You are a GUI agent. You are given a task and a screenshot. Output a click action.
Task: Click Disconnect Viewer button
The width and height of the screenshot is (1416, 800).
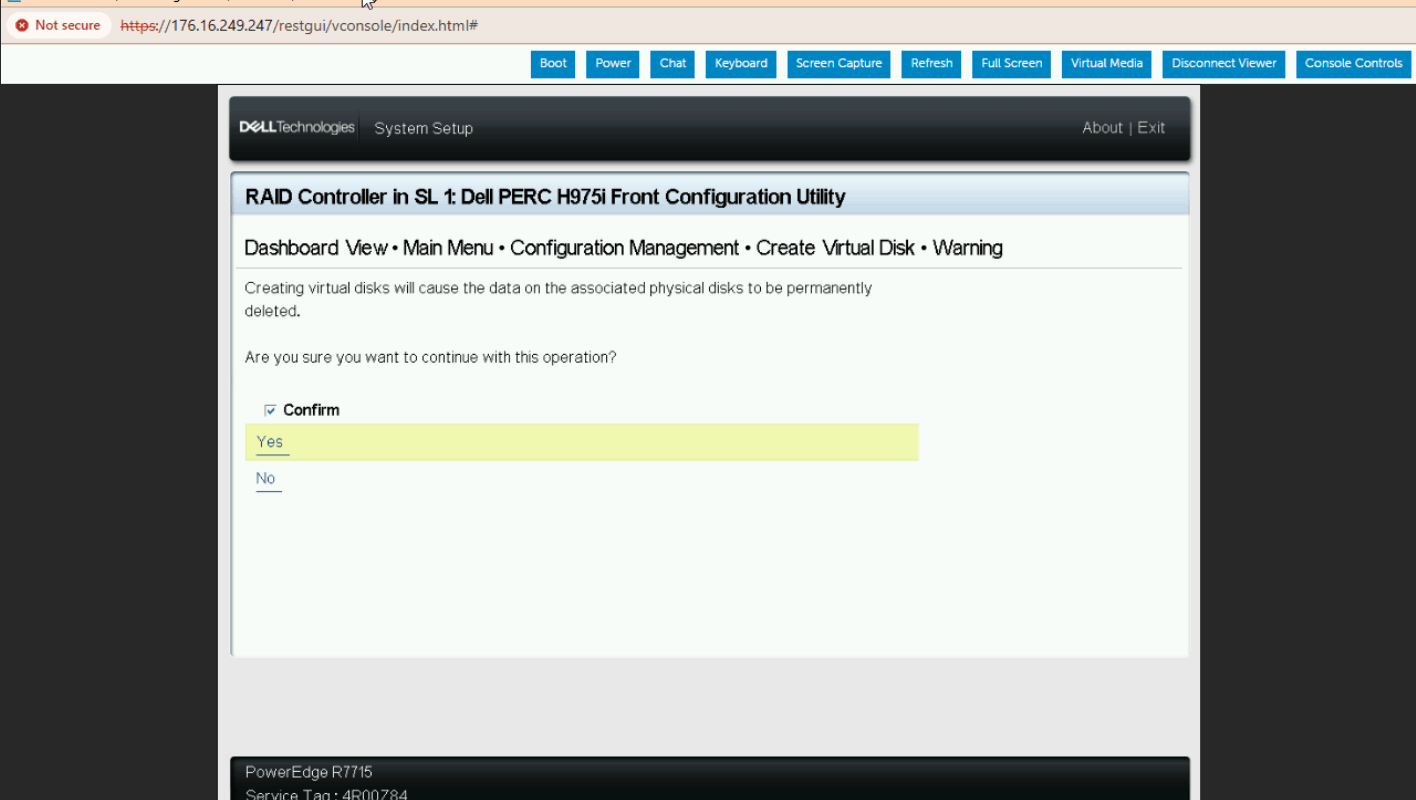pos(1224,63)
